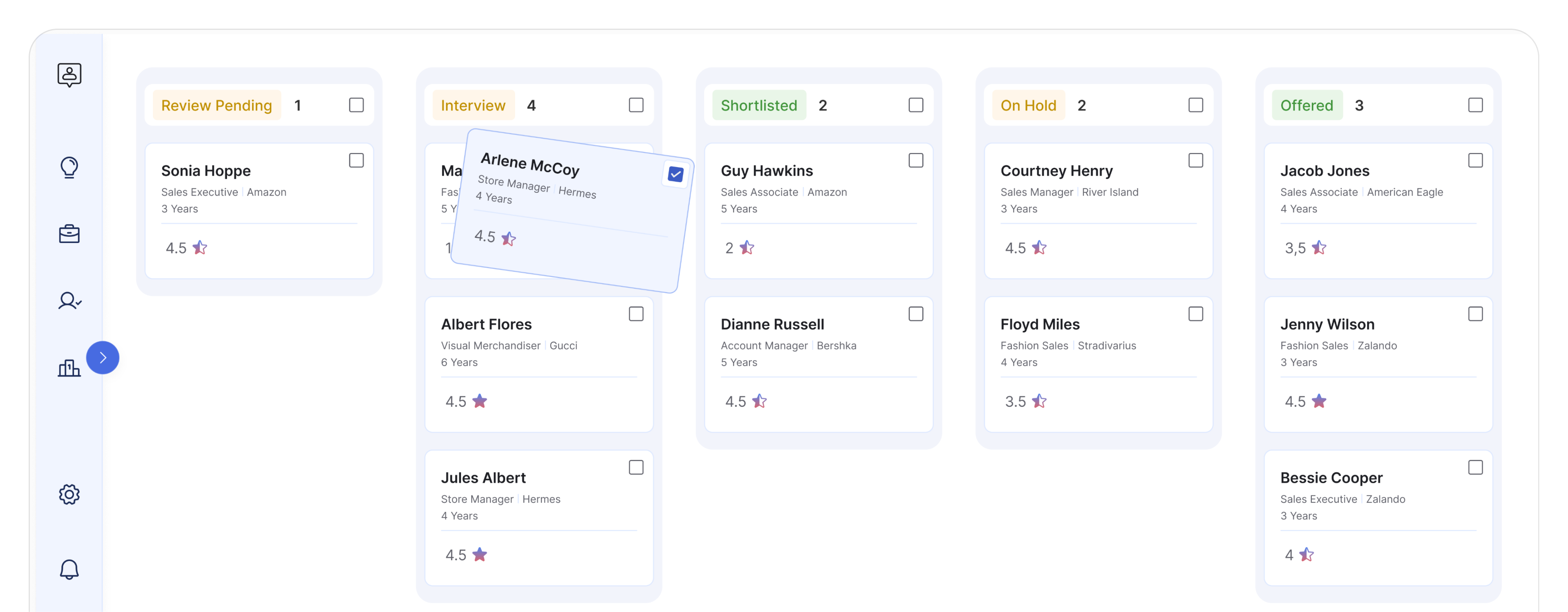Check the Bessie Cooper card checkbox
This screenshot has width=1568, height=612.
(x=1476, y=468)
